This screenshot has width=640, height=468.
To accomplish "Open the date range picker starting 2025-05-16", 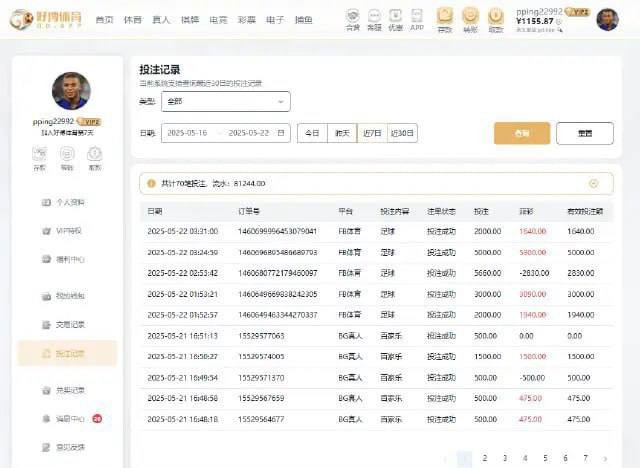I will click(225, 133).
